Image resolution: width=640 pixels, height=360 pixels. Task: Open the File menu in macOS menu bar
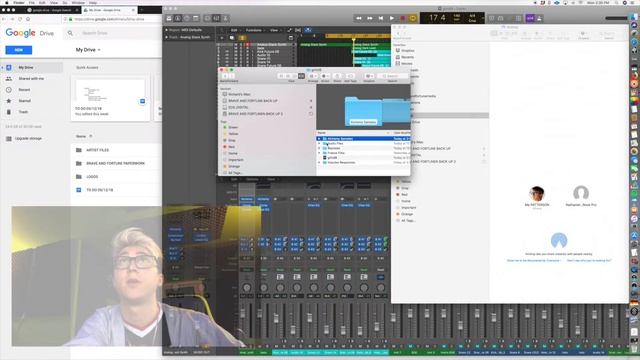click(31, 2)
